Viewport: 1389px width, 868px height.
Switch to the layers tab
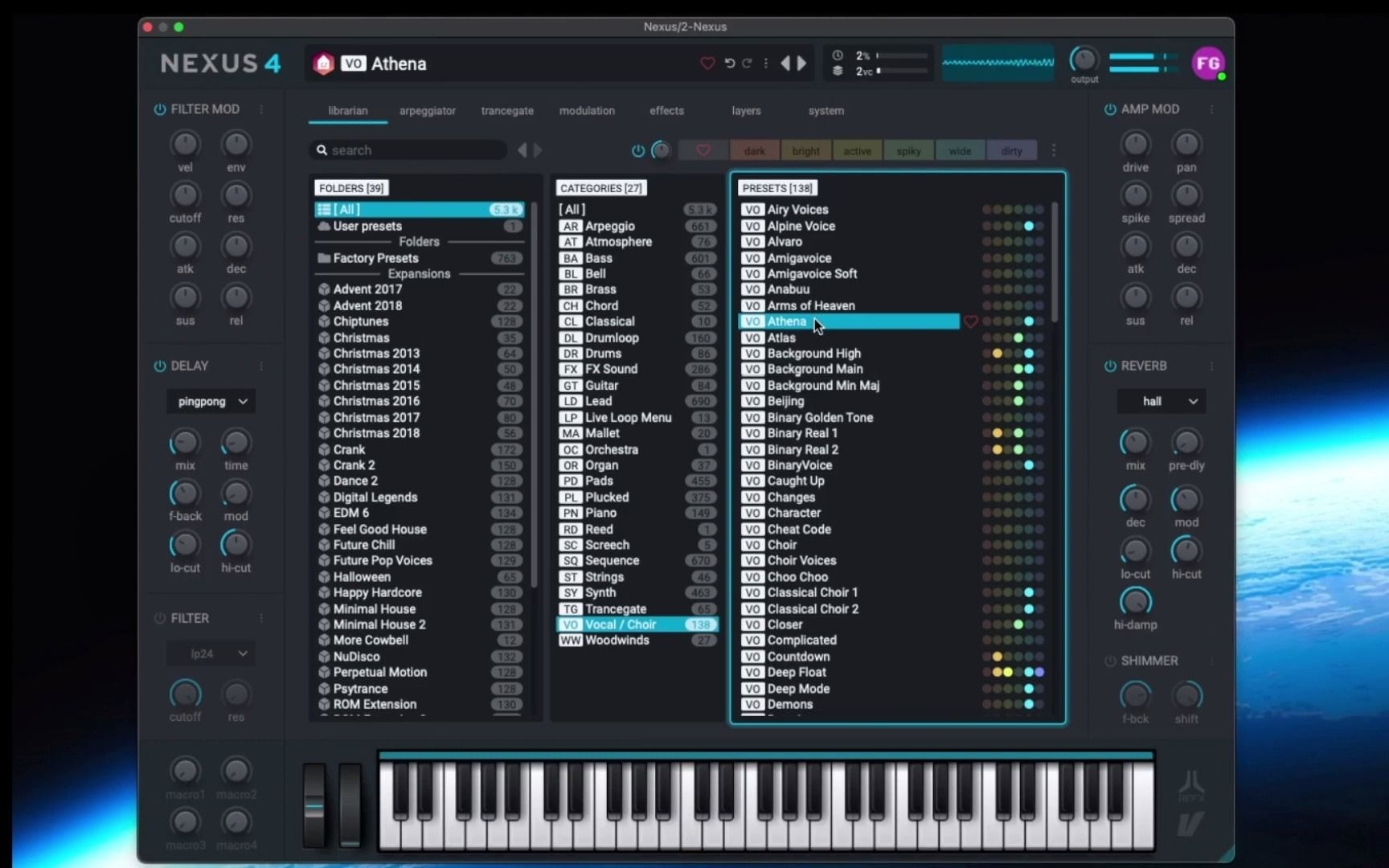pos(746,111)
